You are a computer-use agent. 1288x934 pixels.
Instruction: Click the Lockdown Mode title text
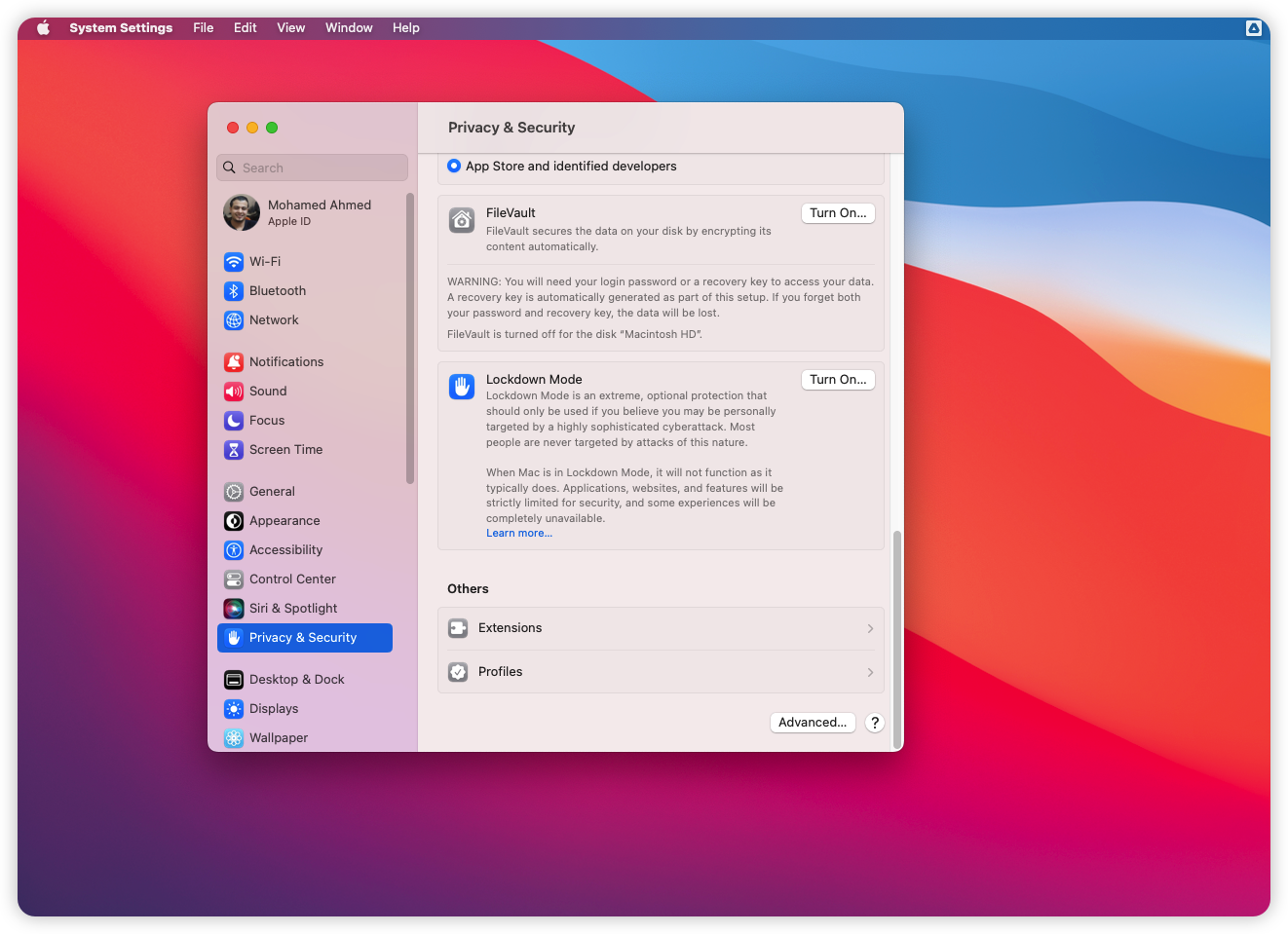coord(534,380)
